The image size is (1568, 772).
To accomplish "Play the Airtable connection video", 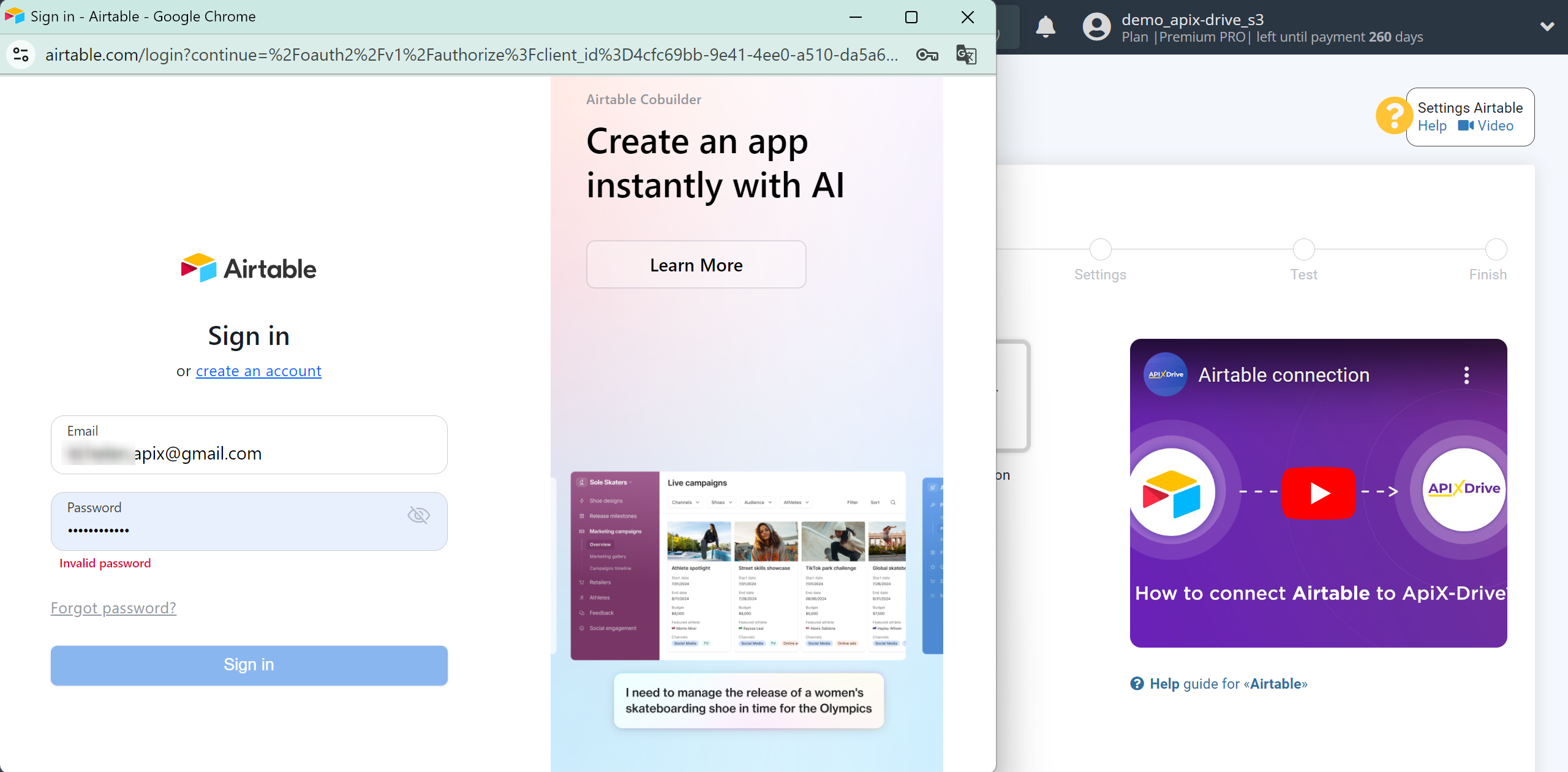I will click(1319, 493).
